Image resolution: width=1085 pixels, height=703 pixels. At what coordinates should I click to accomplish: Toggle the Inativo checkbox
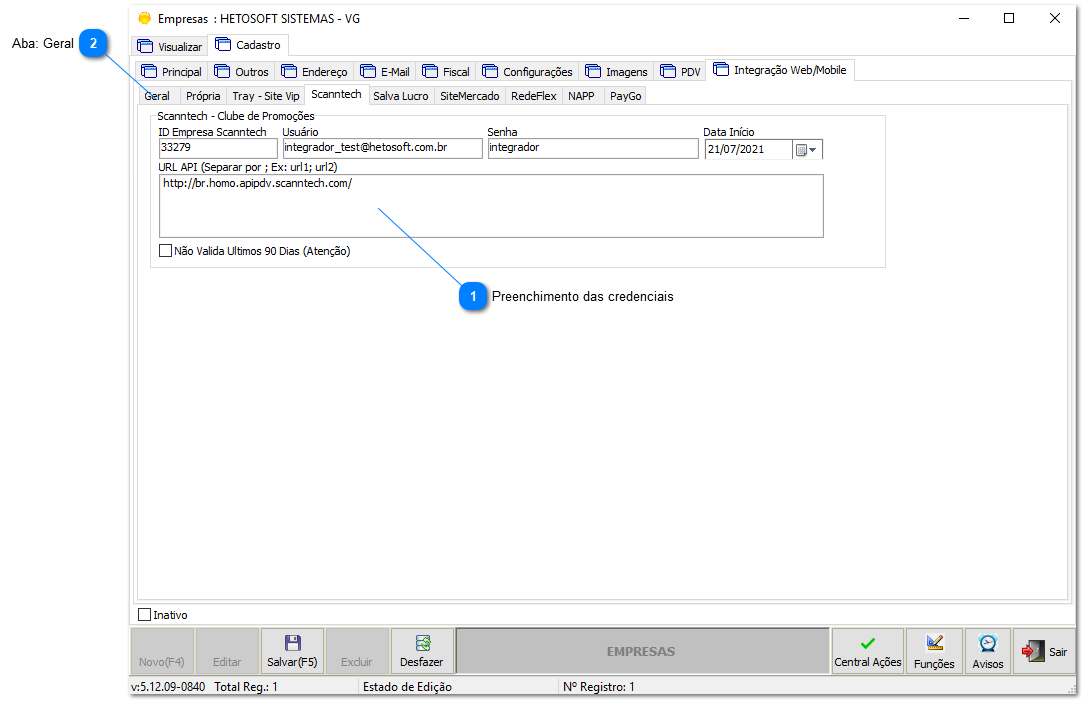point(145,615)
